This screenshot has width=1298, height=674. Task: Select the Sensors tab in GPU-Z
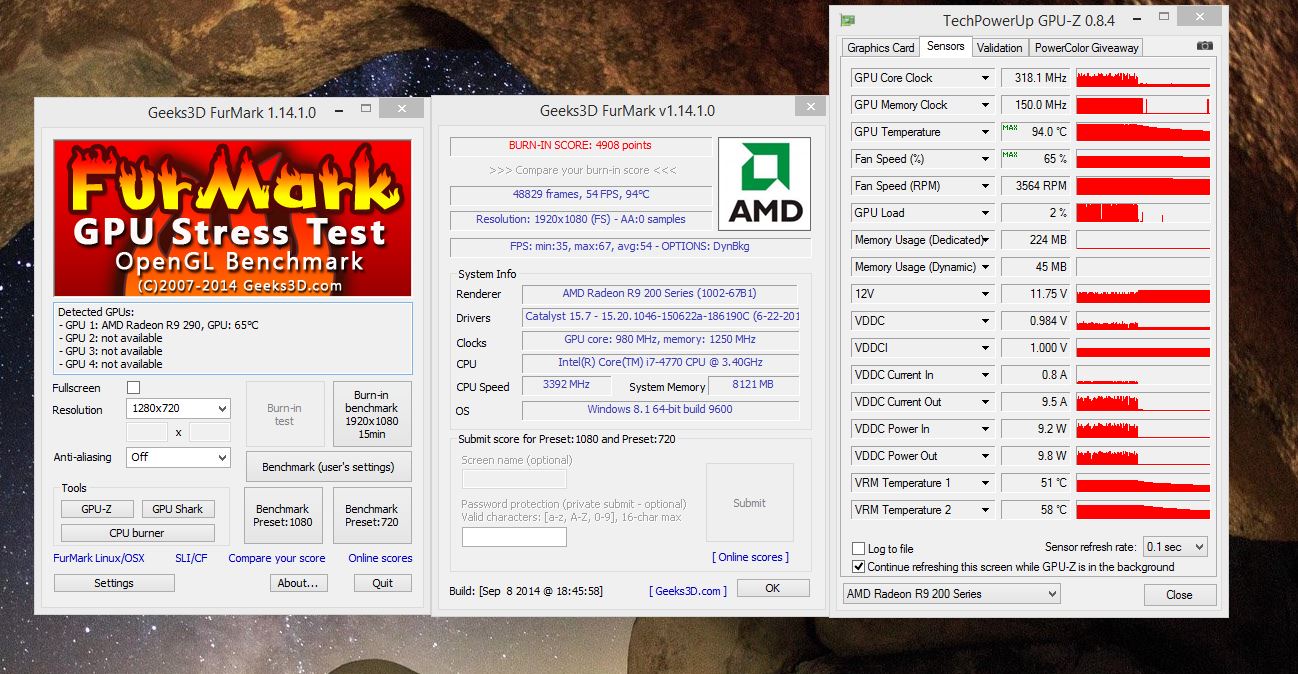pyautogui.click(x=946, y=46)
